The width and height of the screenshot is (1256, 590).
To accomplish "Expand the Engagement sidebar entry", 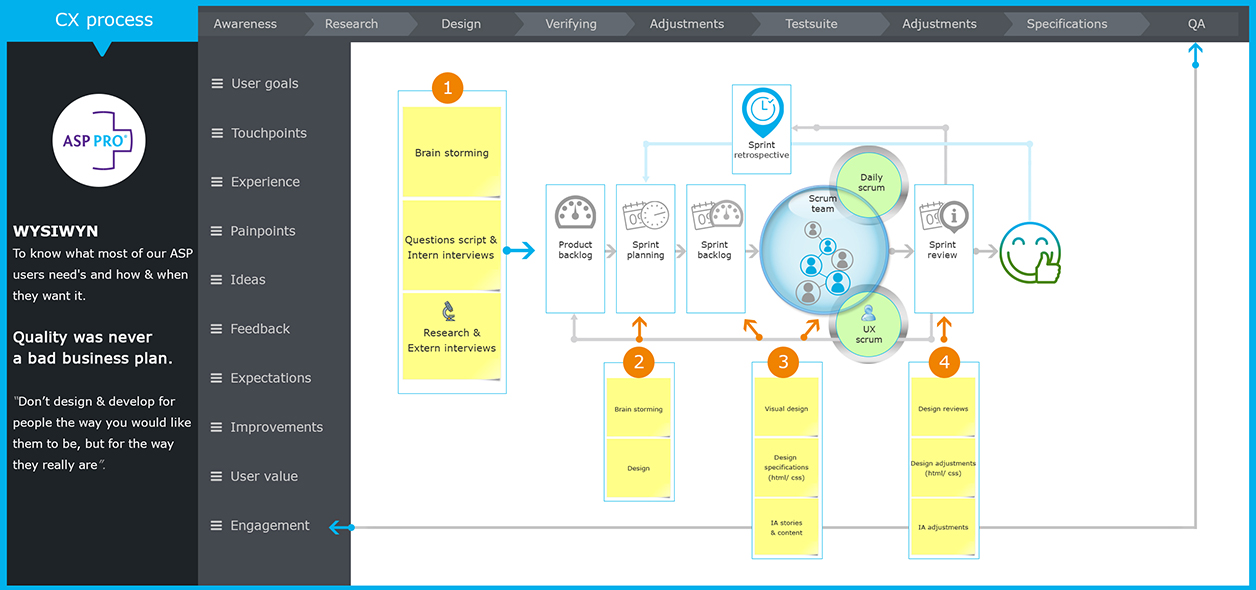I will (269, 526).
